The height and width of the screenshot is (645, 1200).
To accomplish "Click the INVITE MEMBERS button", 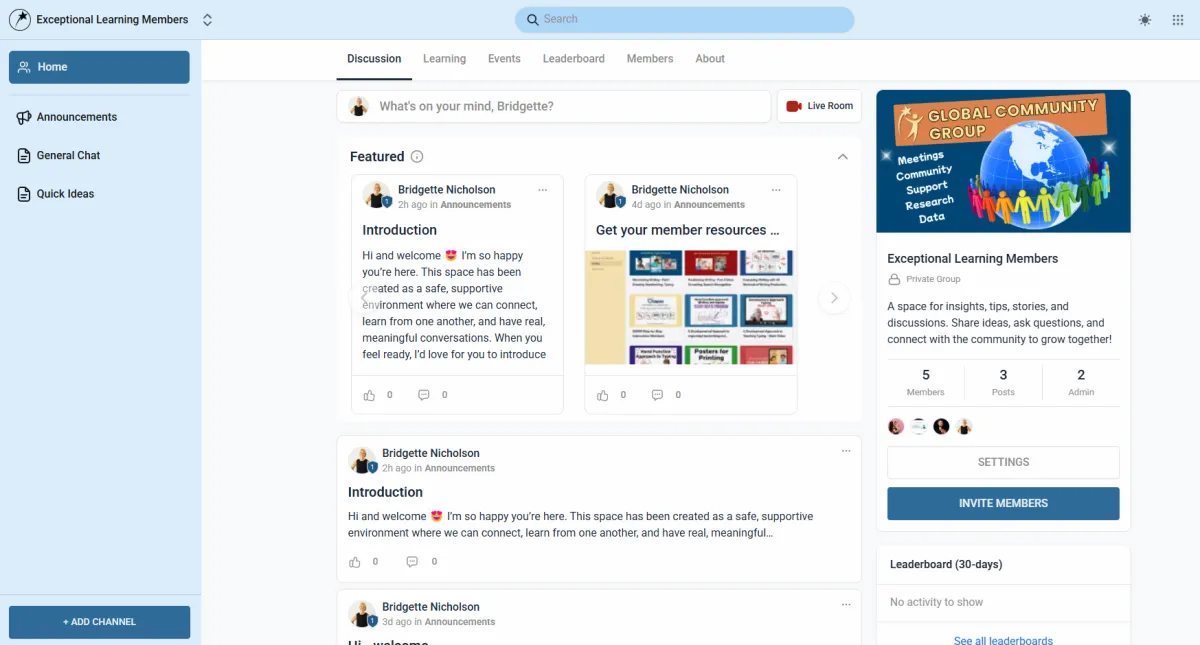I will click(x=1003, y=503).
